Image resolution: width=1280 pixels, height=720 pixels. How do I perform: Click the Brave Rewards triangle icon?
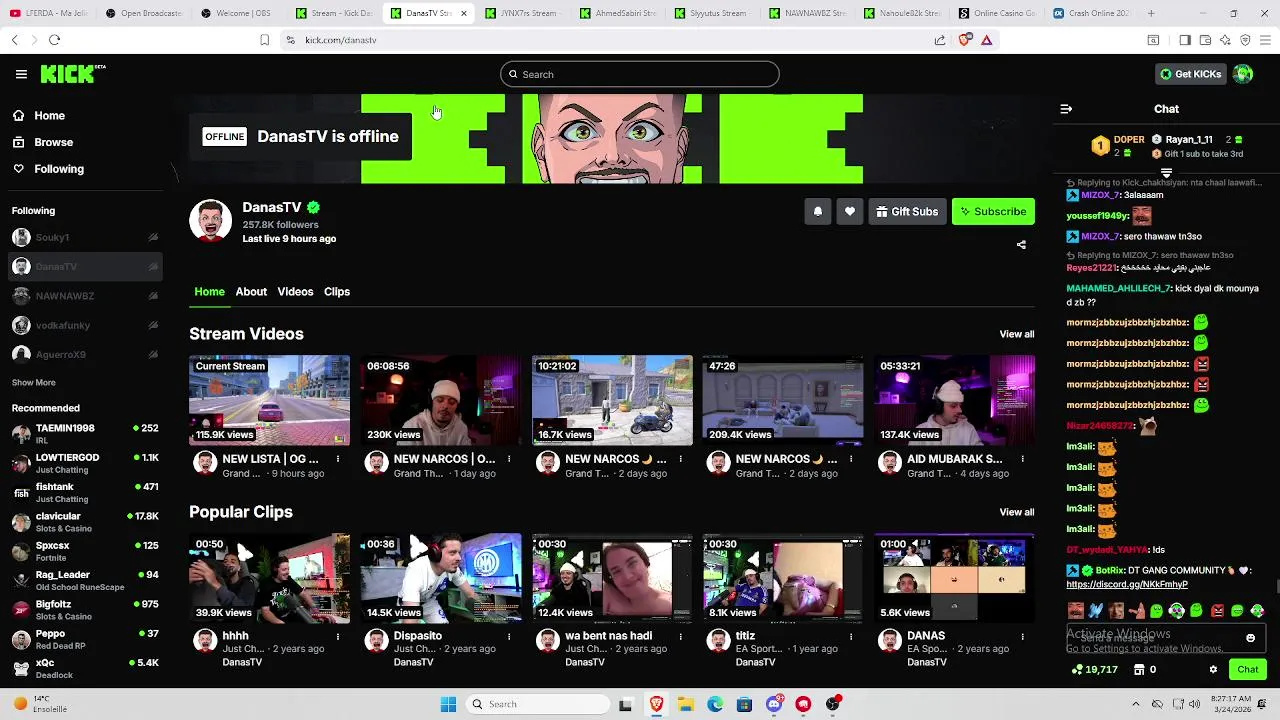click(x=986, y=40)
